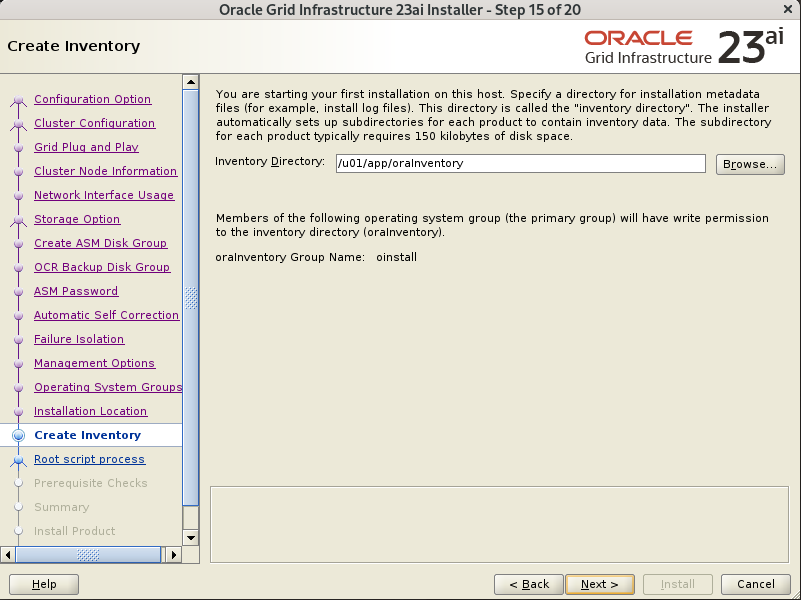Click the oinstall group name text
Image resolution: width=801 pixels, height=600 pixels.
point(396,257)
